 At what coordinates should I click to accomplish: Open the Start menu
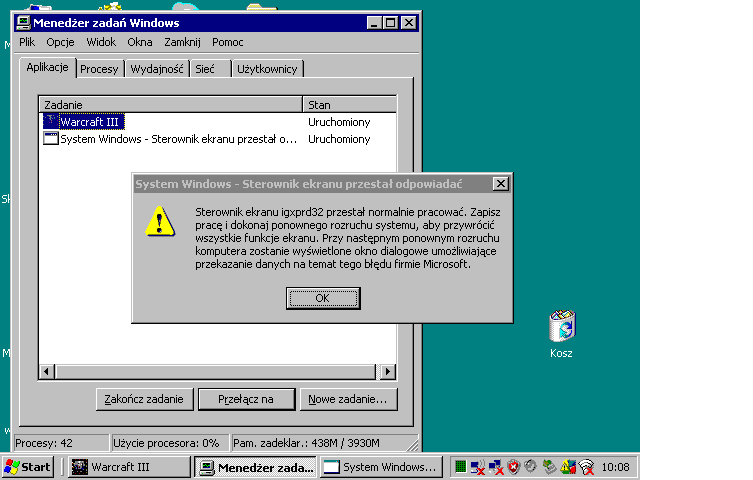28,467
